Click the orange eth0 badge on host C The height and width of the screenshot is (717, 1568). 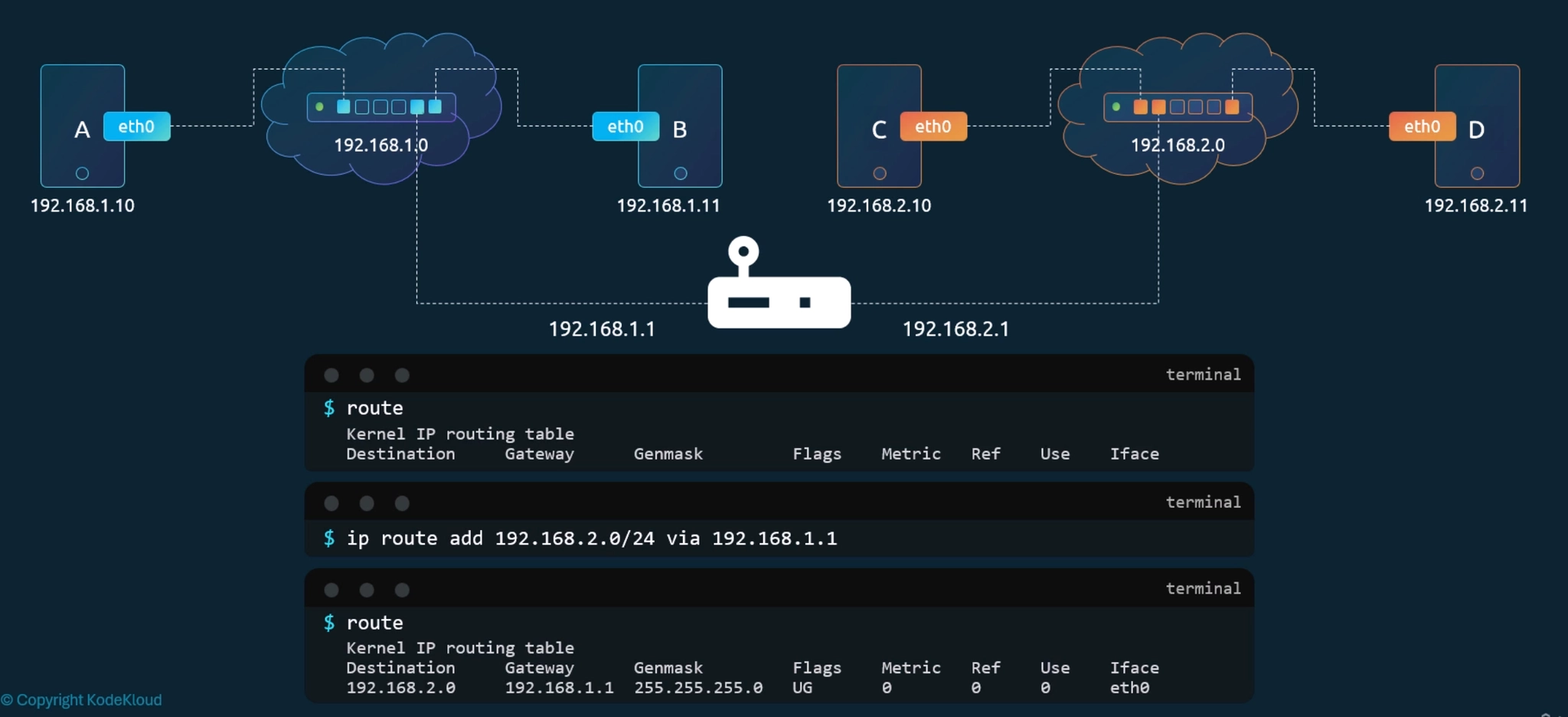pos(933,126)
